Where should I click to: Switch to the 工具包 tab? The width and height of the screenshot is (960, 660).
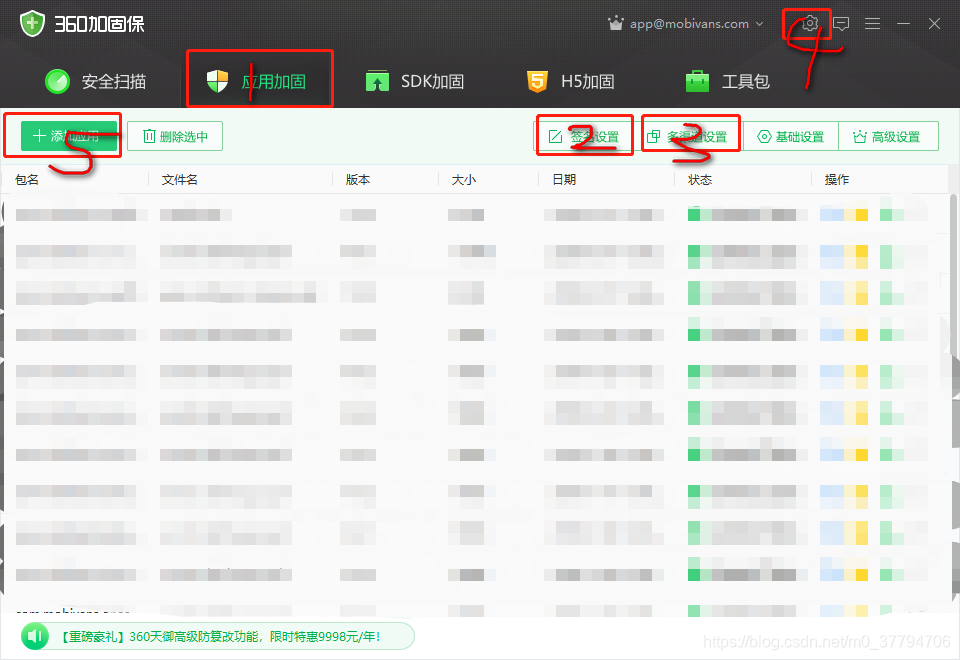(x=727, y=81)
